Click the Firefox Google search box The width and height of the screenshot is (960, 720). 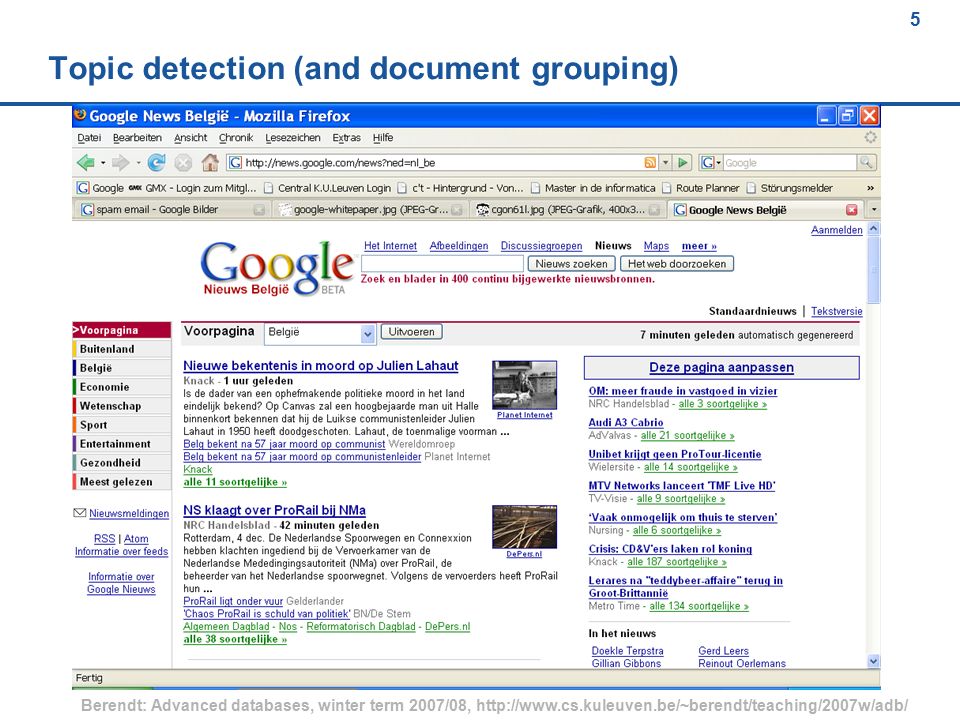coord(789,163)
